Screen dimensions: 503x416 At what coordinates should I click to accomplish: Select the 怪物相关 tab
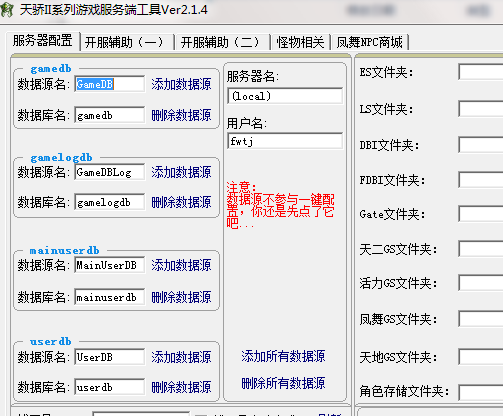(x=300, y=42)
